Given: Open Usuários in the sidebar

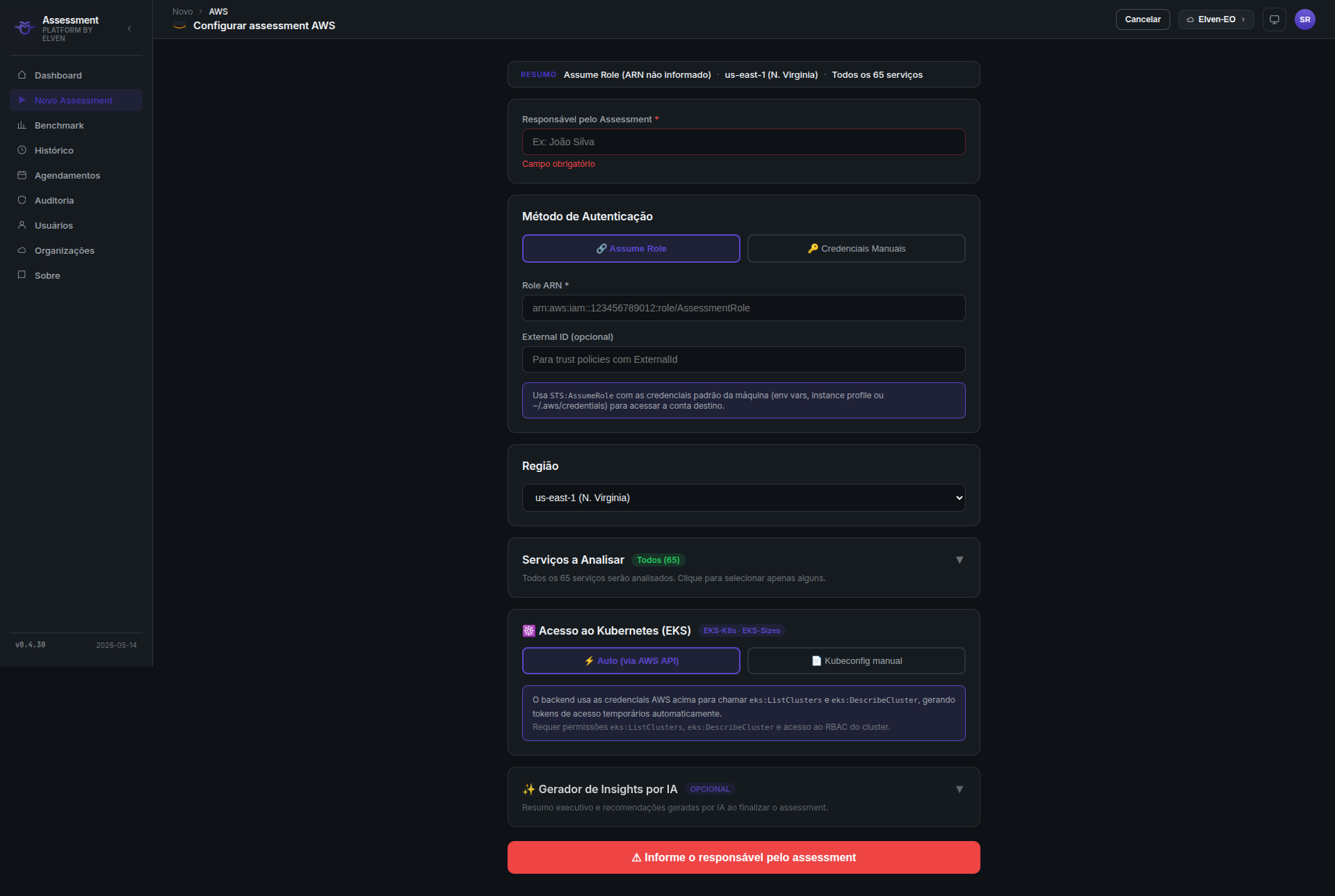Looking at the screenshot, I should (76, 225).
